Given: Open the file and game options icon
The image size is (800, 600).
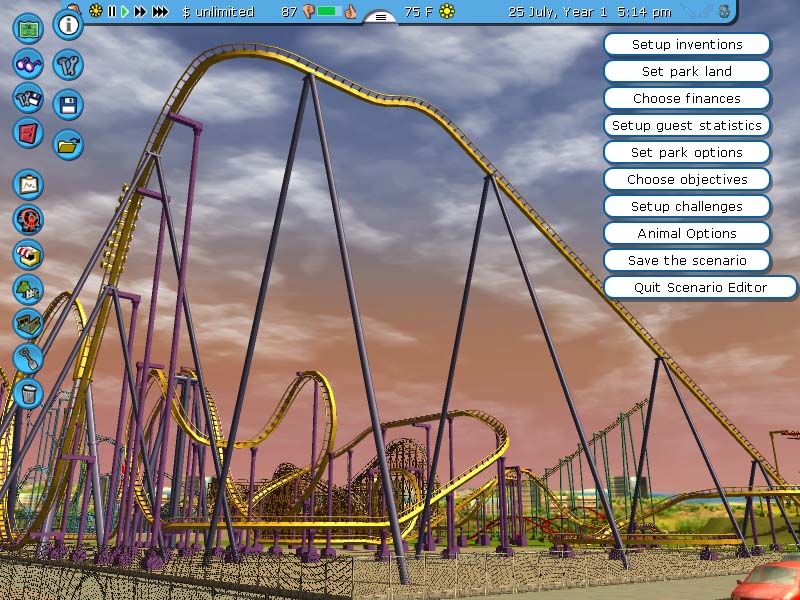Looking at the screenshot, I should [x=28, y=98].
